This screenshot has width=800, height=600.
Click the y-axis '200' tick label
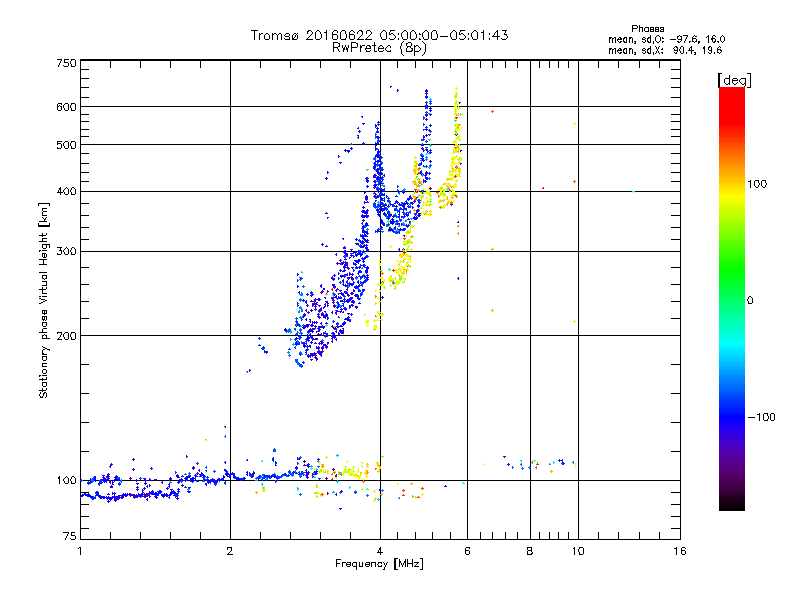(66, 336)
